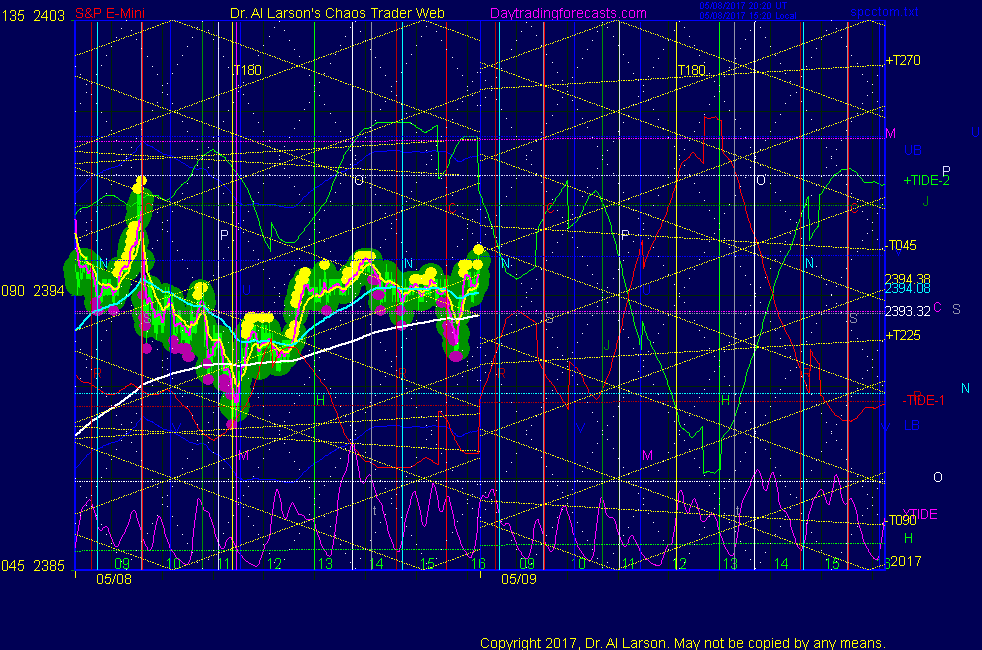Click the white '2393.32' price value
This screenshot has width=982, height=650.
(x=907, y=311)
